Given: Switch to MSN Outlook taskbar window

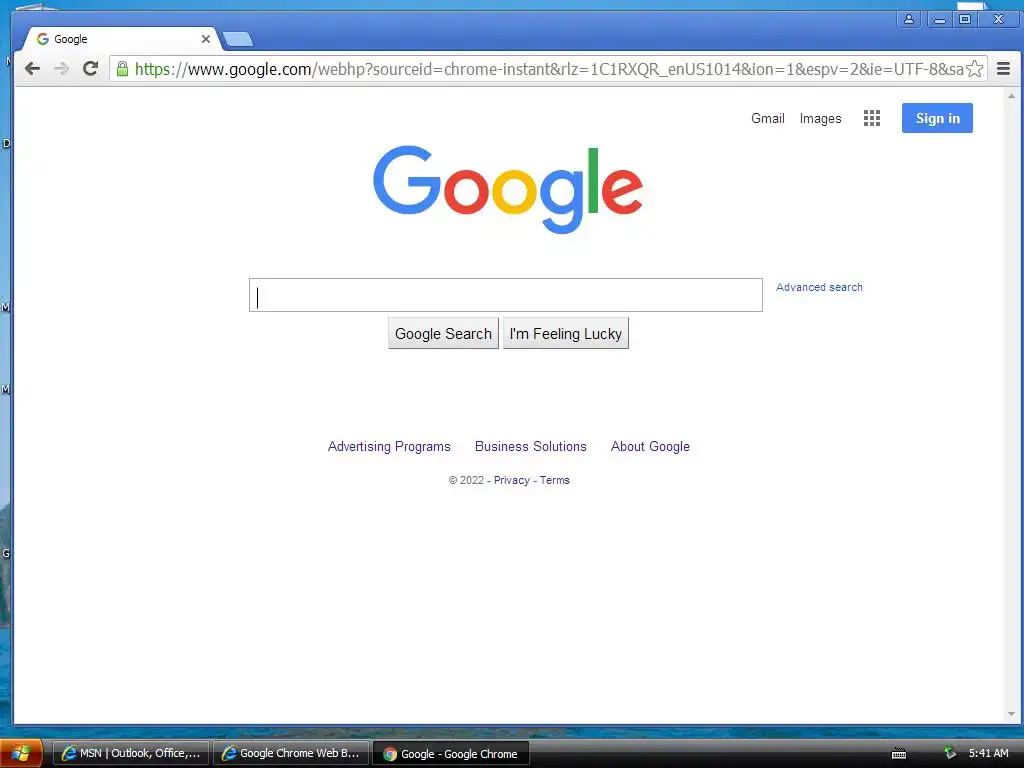Looking at the screenshot, I should 131,754.
